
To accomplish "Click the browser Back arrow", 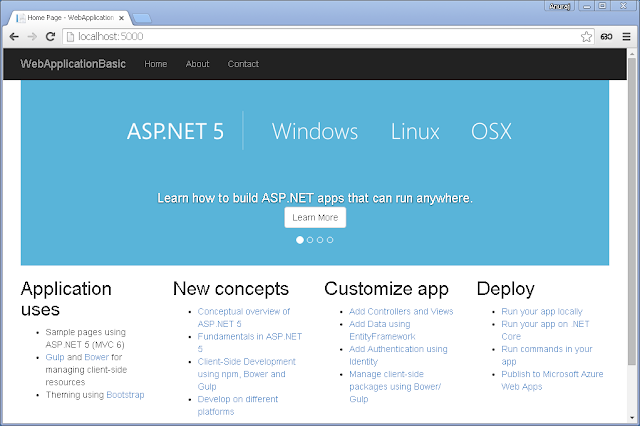I will 14,37.
